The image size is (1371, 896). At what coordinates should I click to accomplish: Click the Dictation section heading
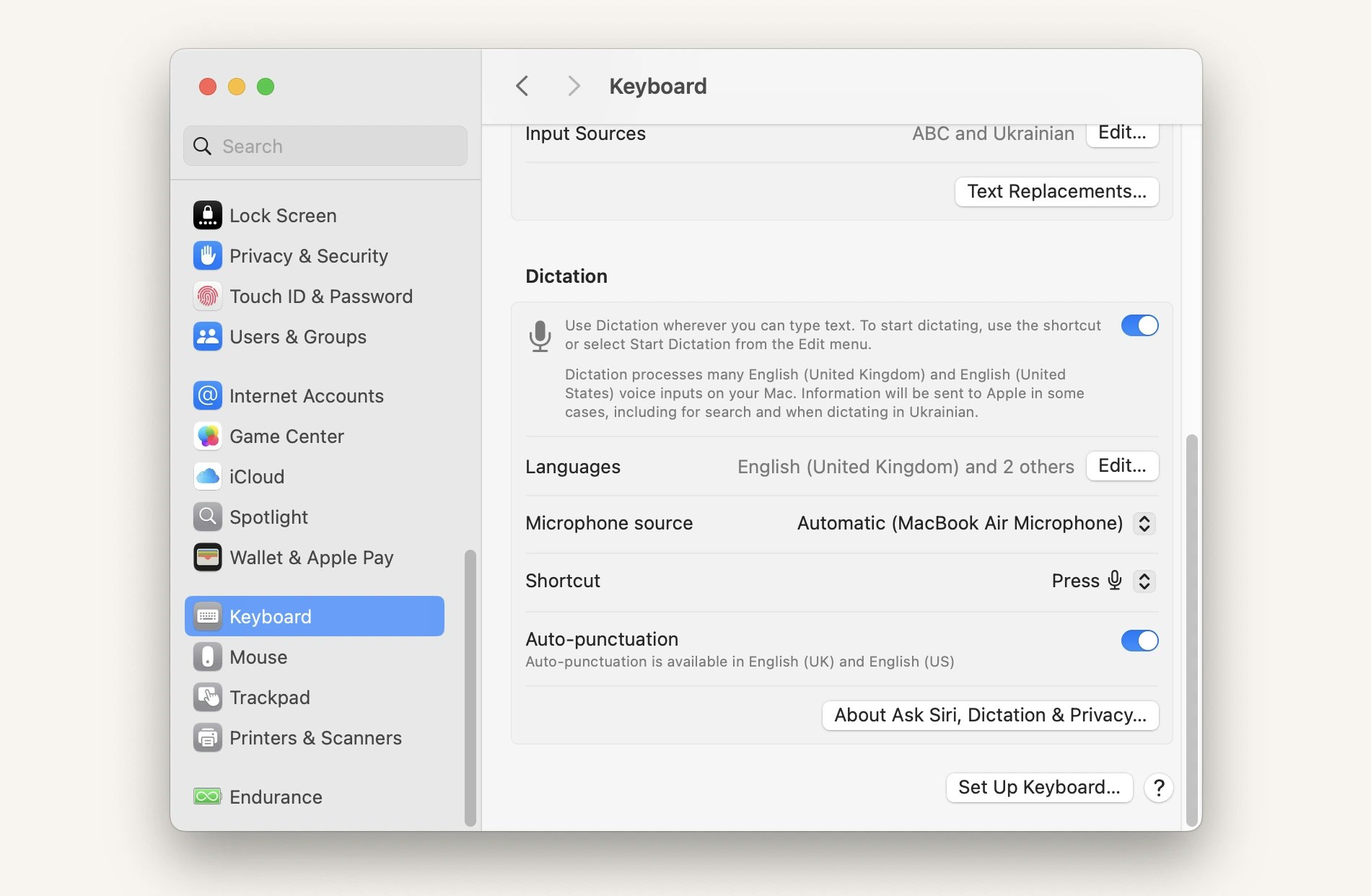(566, 276)
